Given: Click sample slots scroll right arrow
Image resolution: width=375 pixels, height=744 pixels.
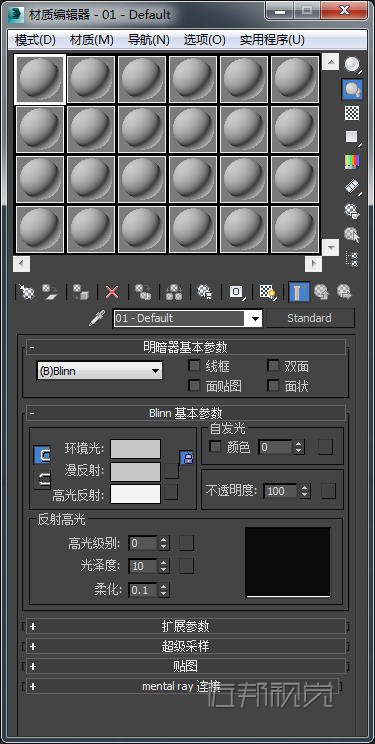Looking at the screenshot, I should (x=313, y=264).
